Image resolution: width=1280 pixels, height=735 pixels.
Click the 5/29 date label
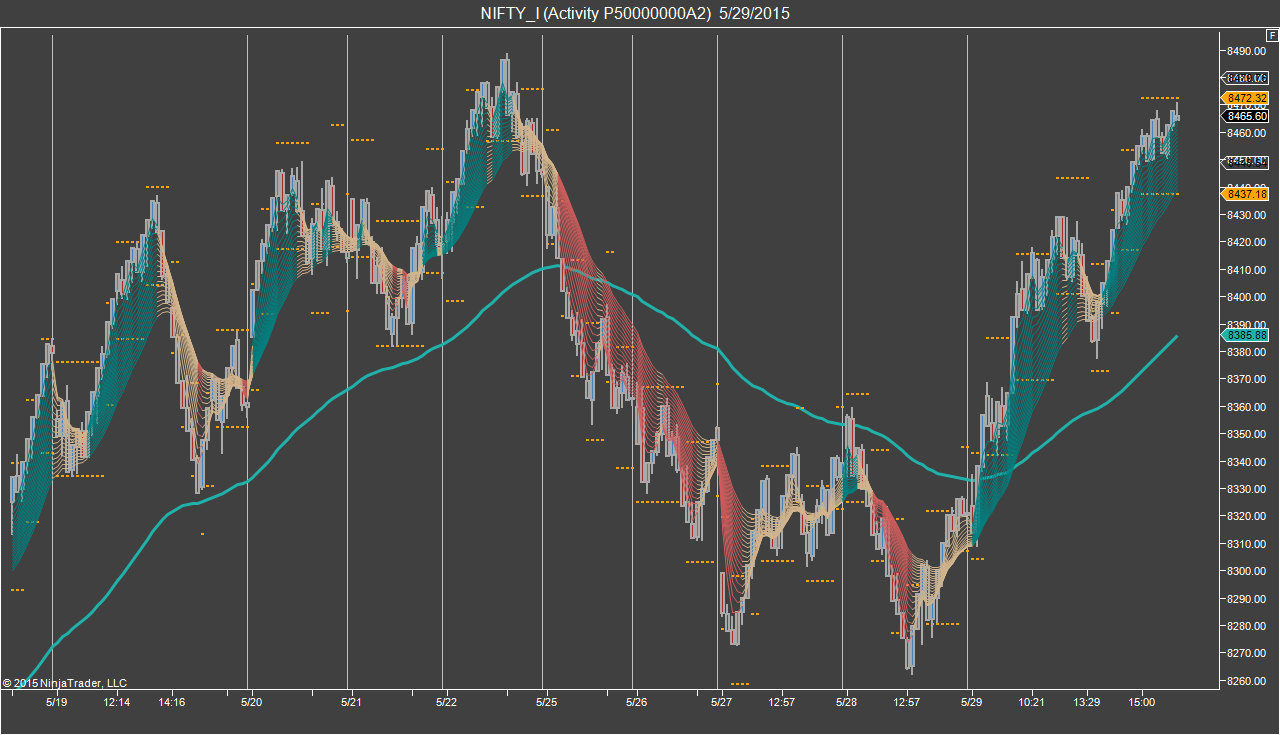971,703
